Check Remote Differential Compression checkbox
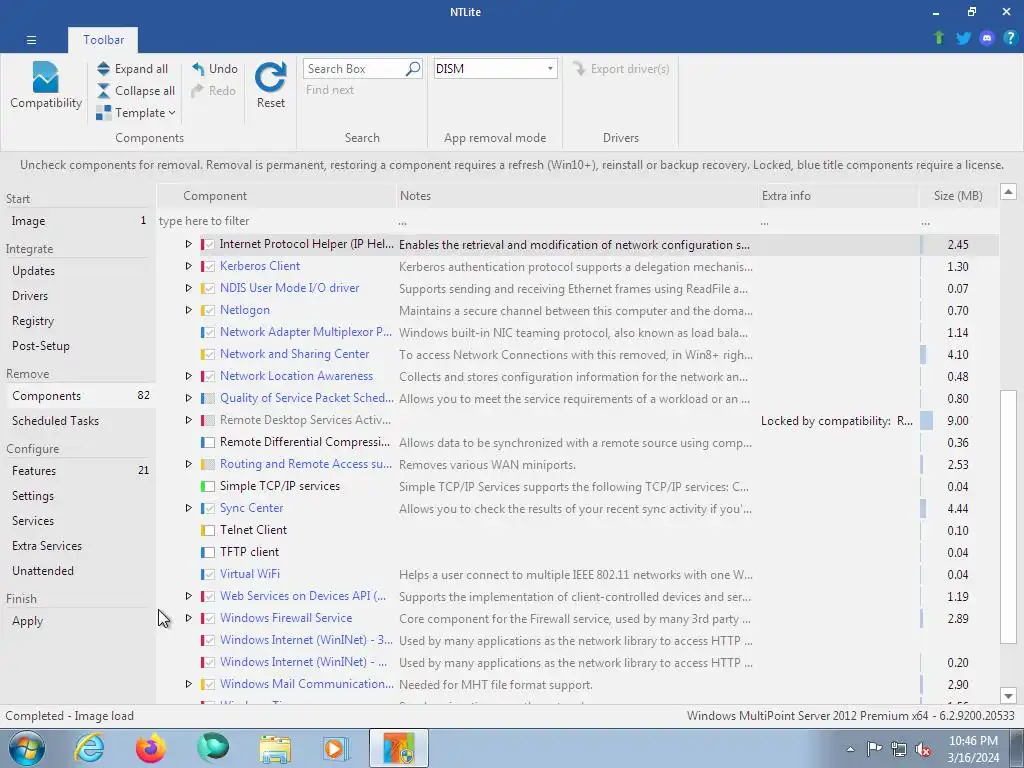Image resolution: width=1024 pixels, height=768 pixels. [x=209, y=442]
